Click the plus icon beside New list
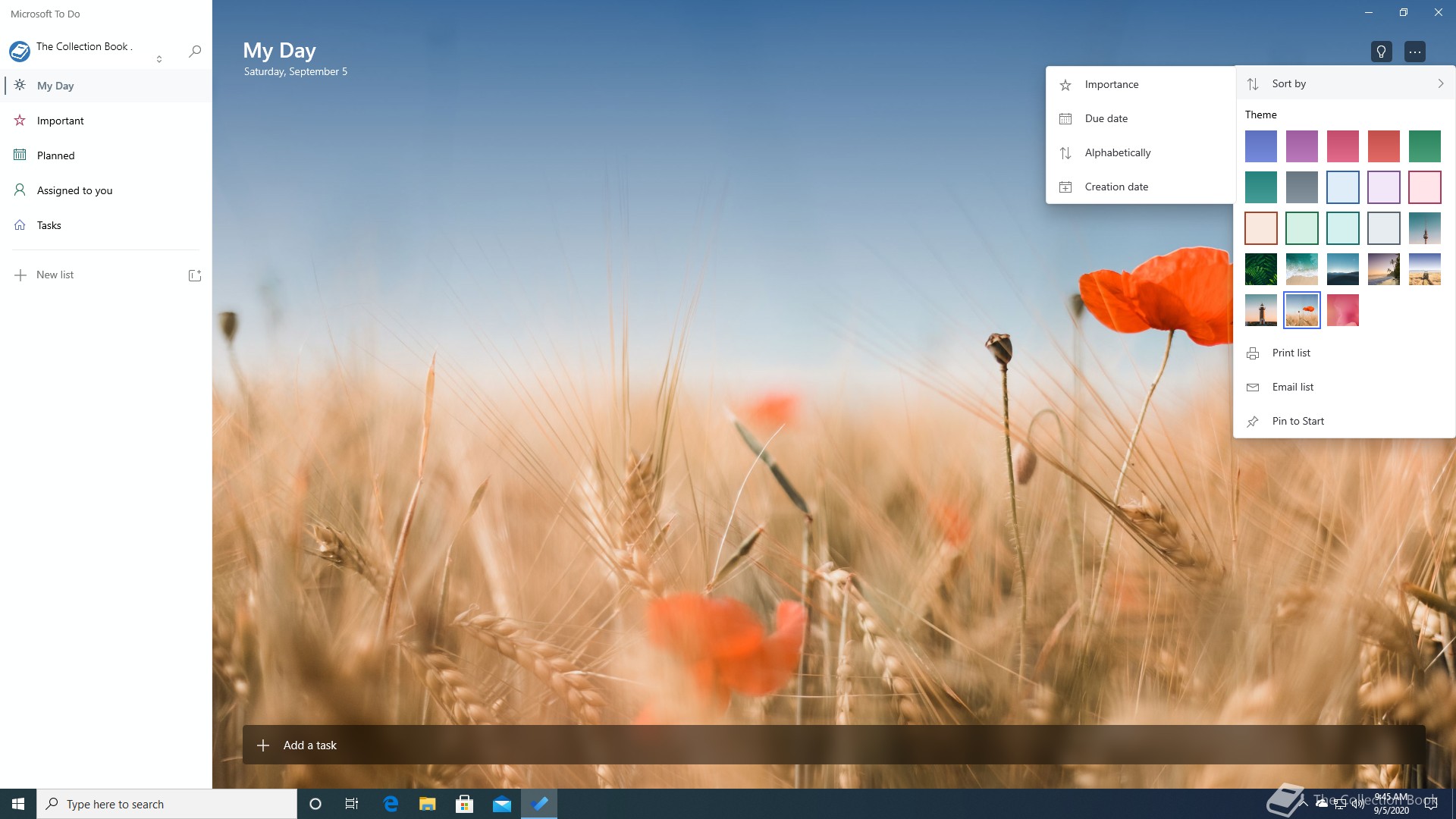The width and height of the screenshot is (1456, 819). [20, 275]
